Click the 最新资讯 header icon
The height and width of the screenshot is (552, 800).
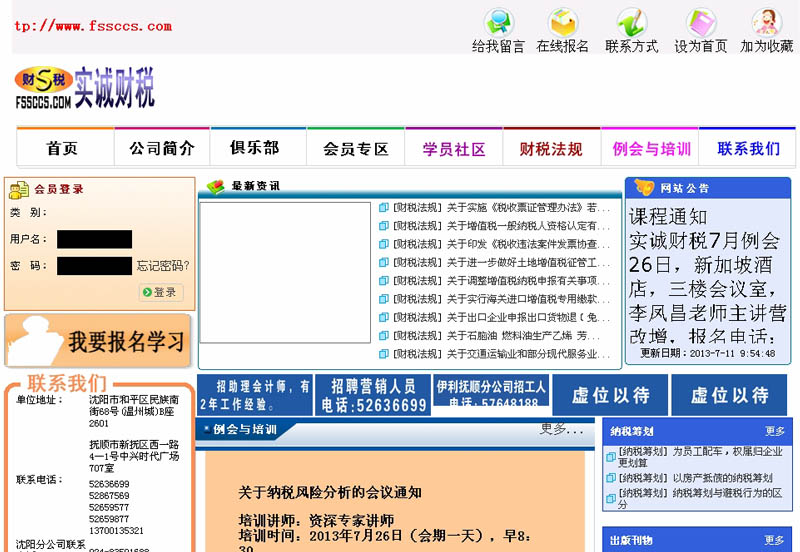pos(215,186)
